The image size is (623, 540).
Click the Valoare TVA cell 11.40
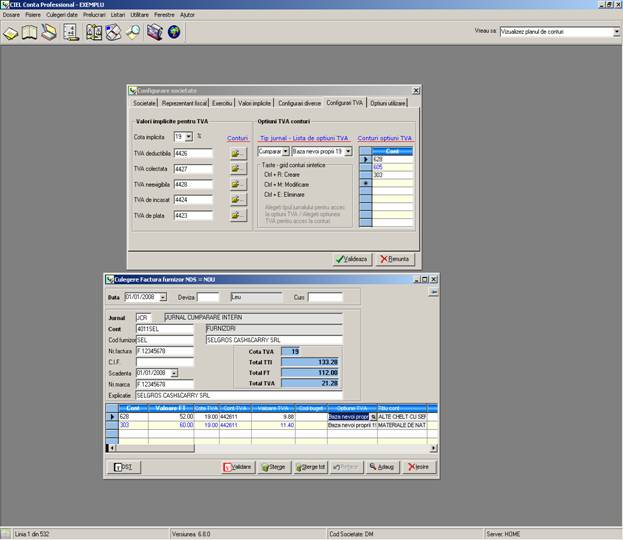(273, 425)
